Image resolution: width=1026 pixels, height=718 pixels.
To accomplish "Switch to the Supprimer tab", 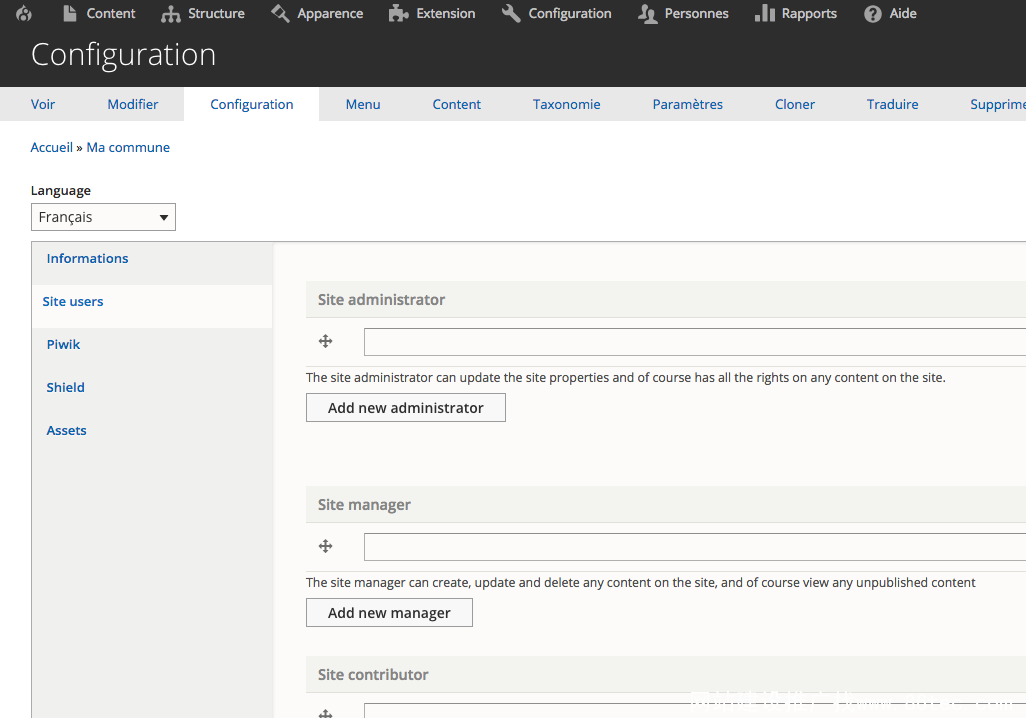I will click(x=997, y=104).
